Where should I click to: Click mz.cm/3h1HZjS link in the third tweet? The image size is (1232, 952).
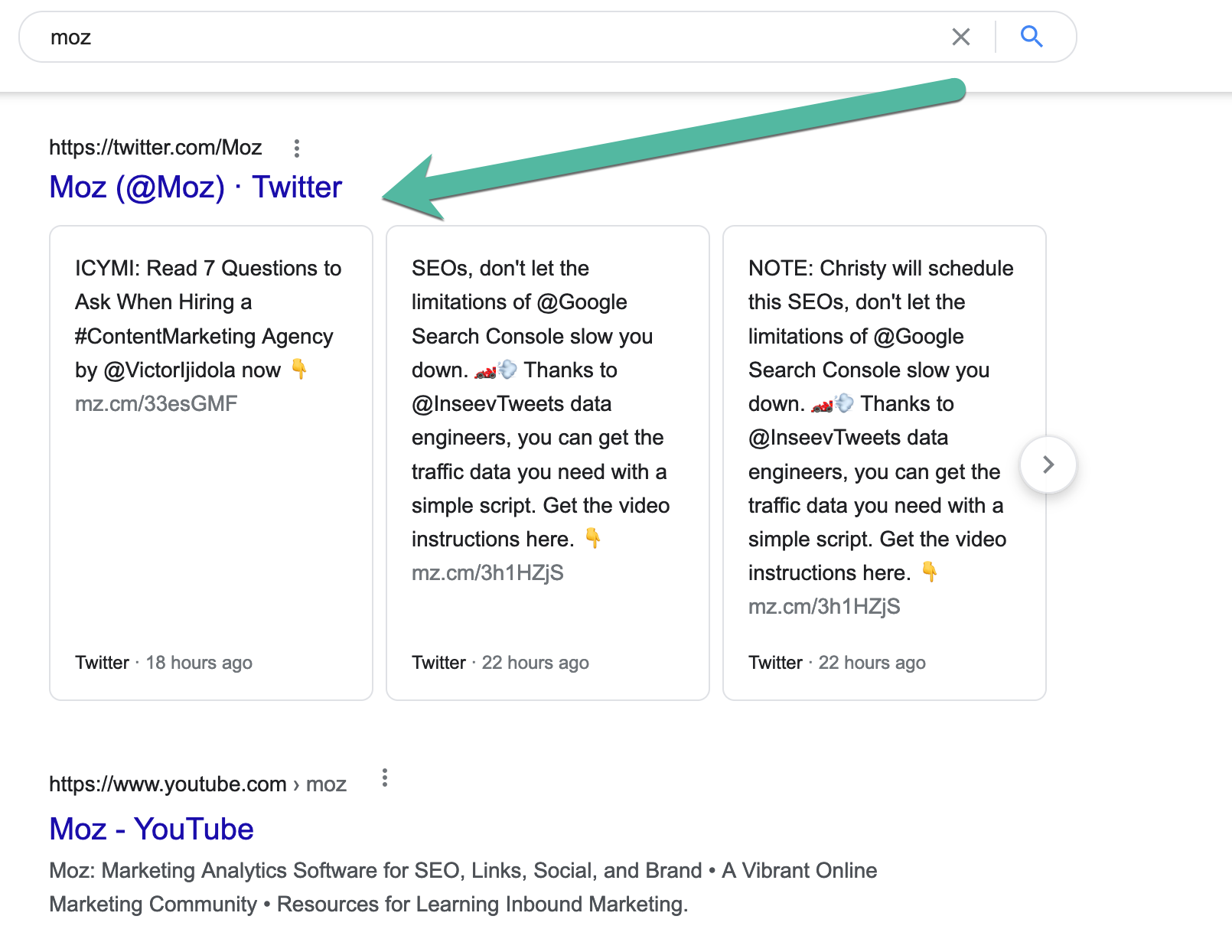pyautogui.click(x=824, y=607)
